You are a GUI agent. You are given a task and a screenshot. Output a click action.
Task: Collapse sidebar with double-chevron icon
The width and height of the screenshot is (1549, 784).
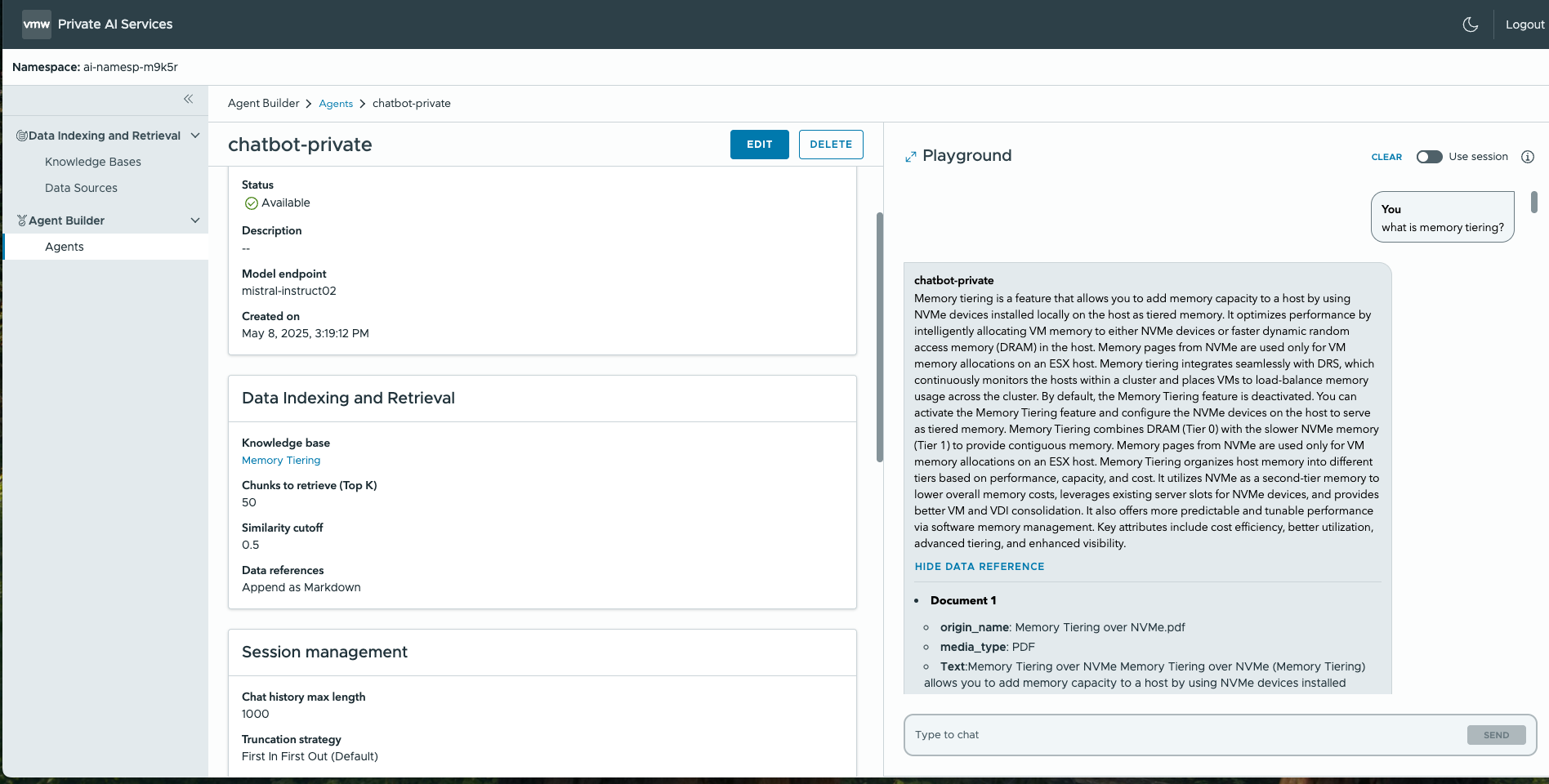(189, 99)
